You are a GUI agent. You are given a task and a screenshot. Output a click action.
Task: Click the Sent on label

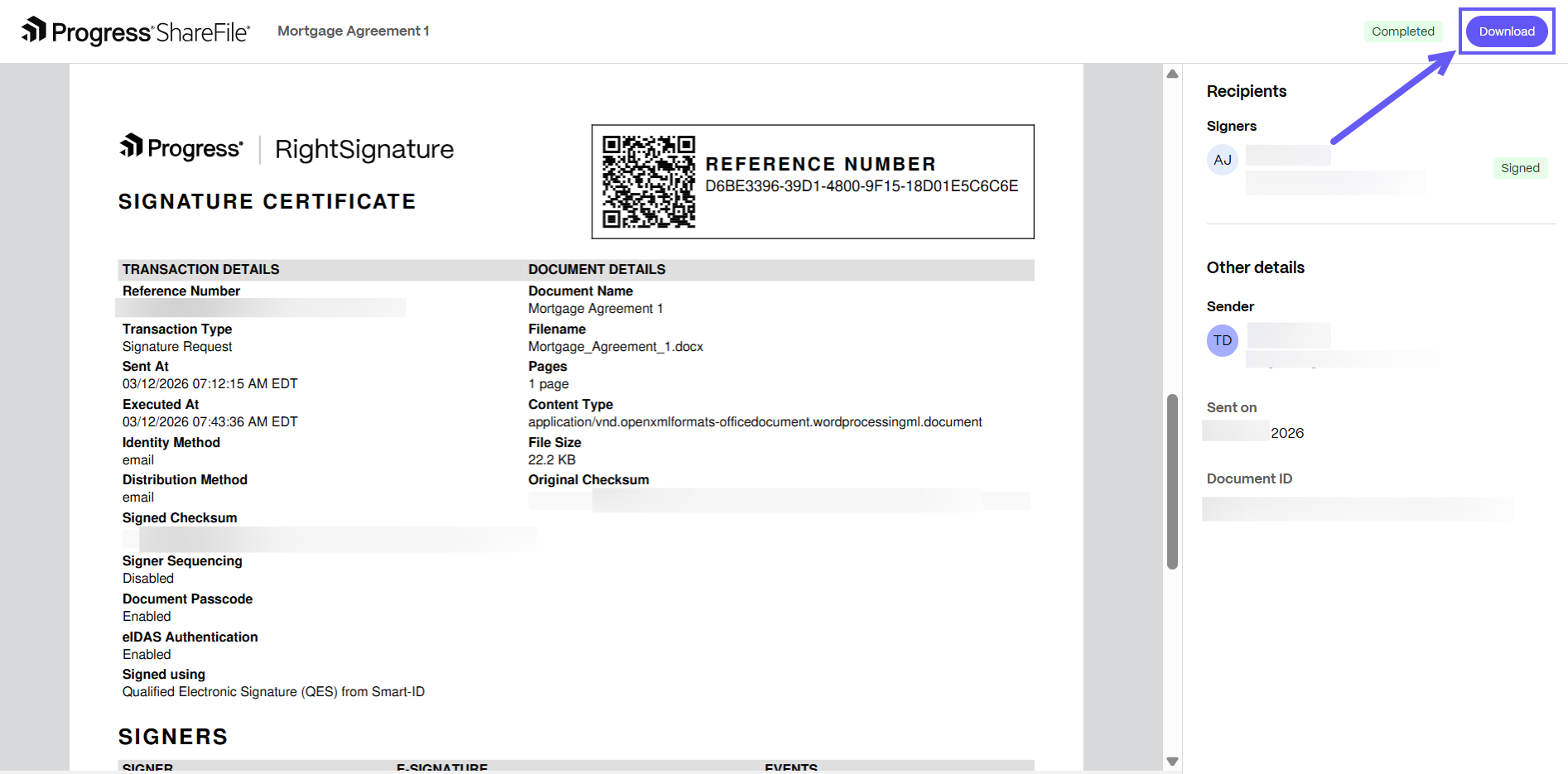tap(1232, 407)
